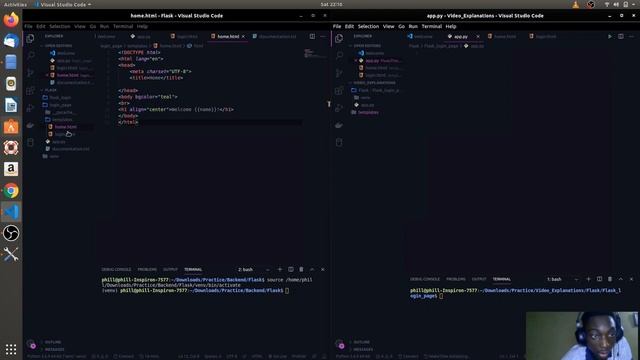Kill terminal in right window panel

pyautogui.click(x=610, y=279)
